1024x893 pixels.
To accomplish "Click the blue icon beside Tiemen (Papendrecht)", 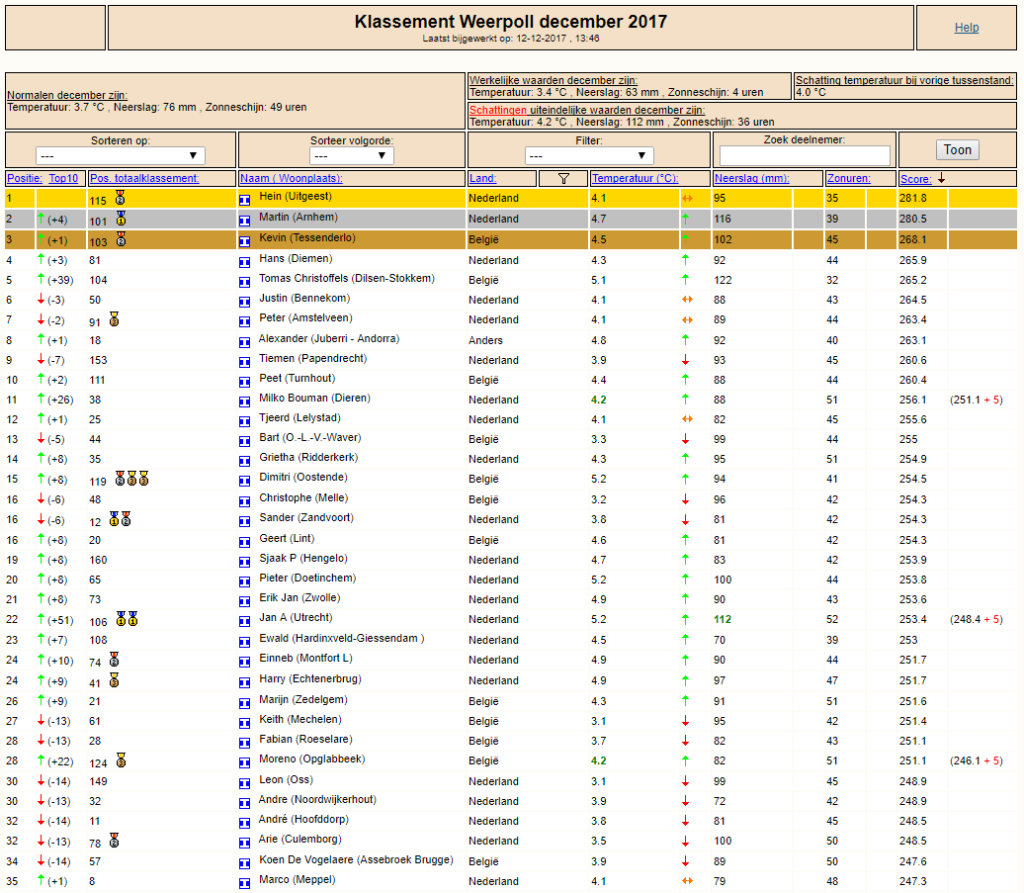I will click(x=244, y=362).
